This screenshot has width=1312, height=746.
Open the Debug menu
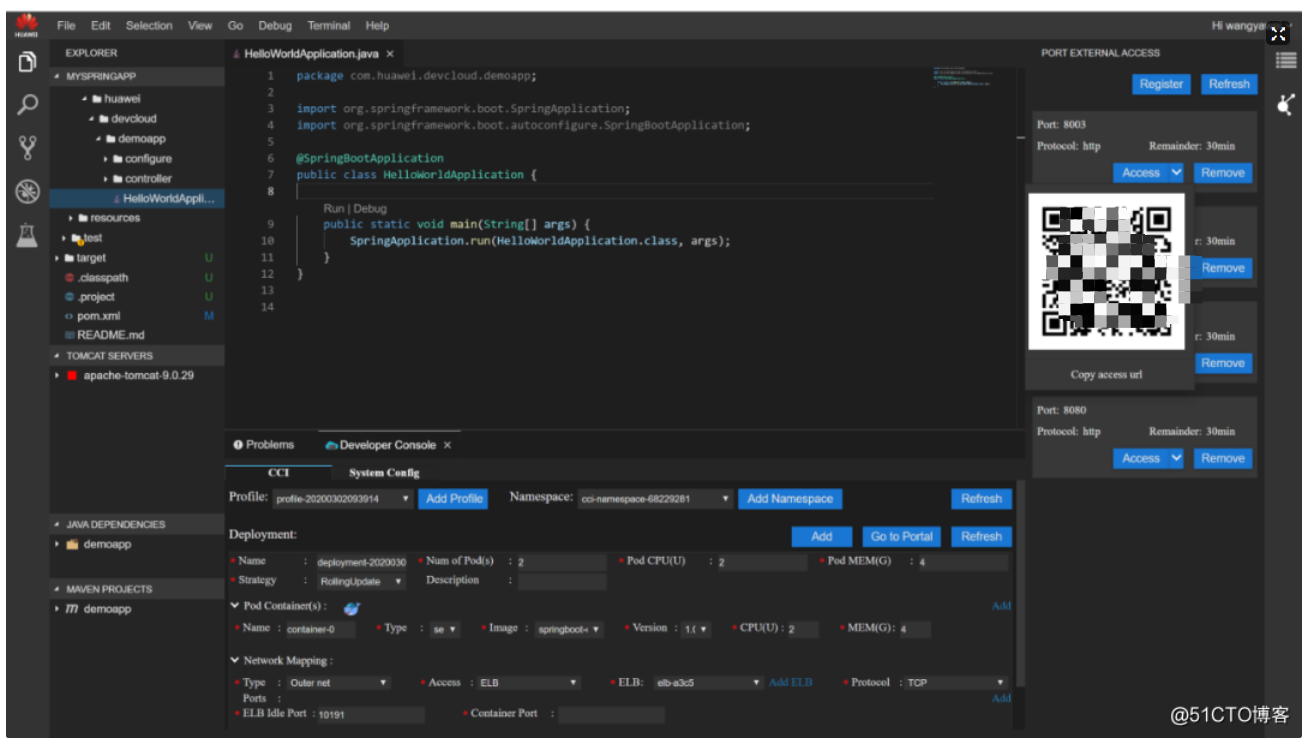[x=275, y=25]
